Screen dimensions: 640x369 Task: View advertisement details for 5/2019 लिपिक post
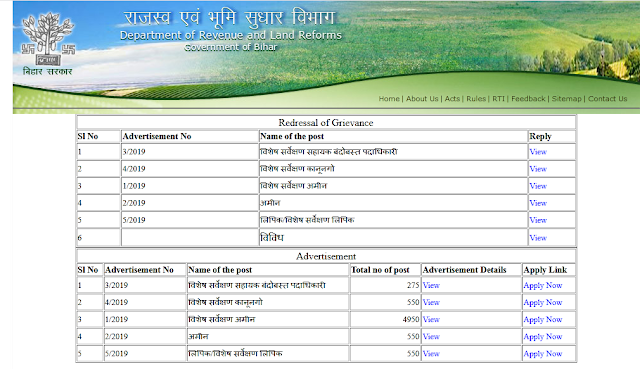[431, 354]
